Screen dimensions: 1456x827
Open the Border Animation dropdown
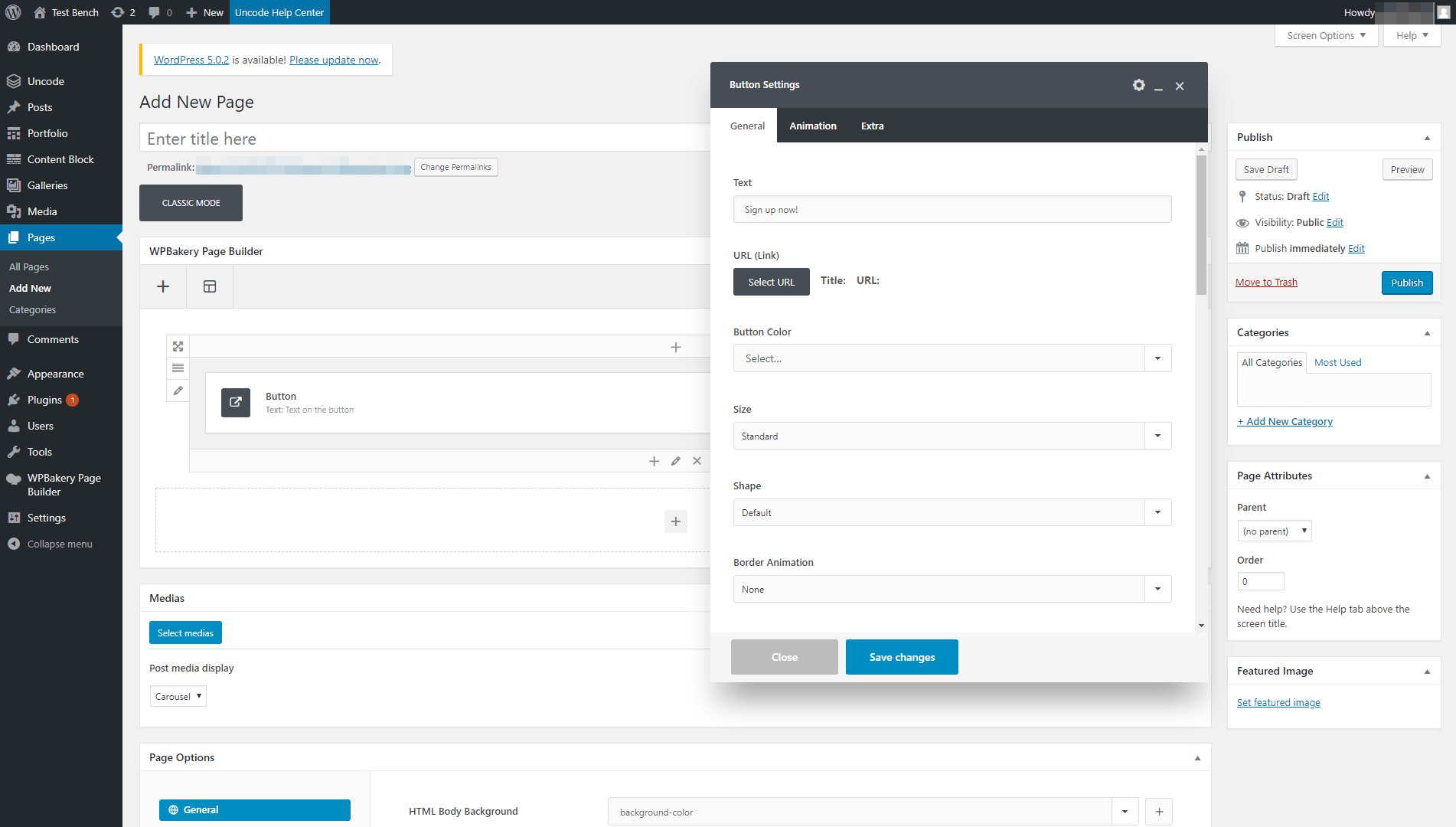pos(952,589)
